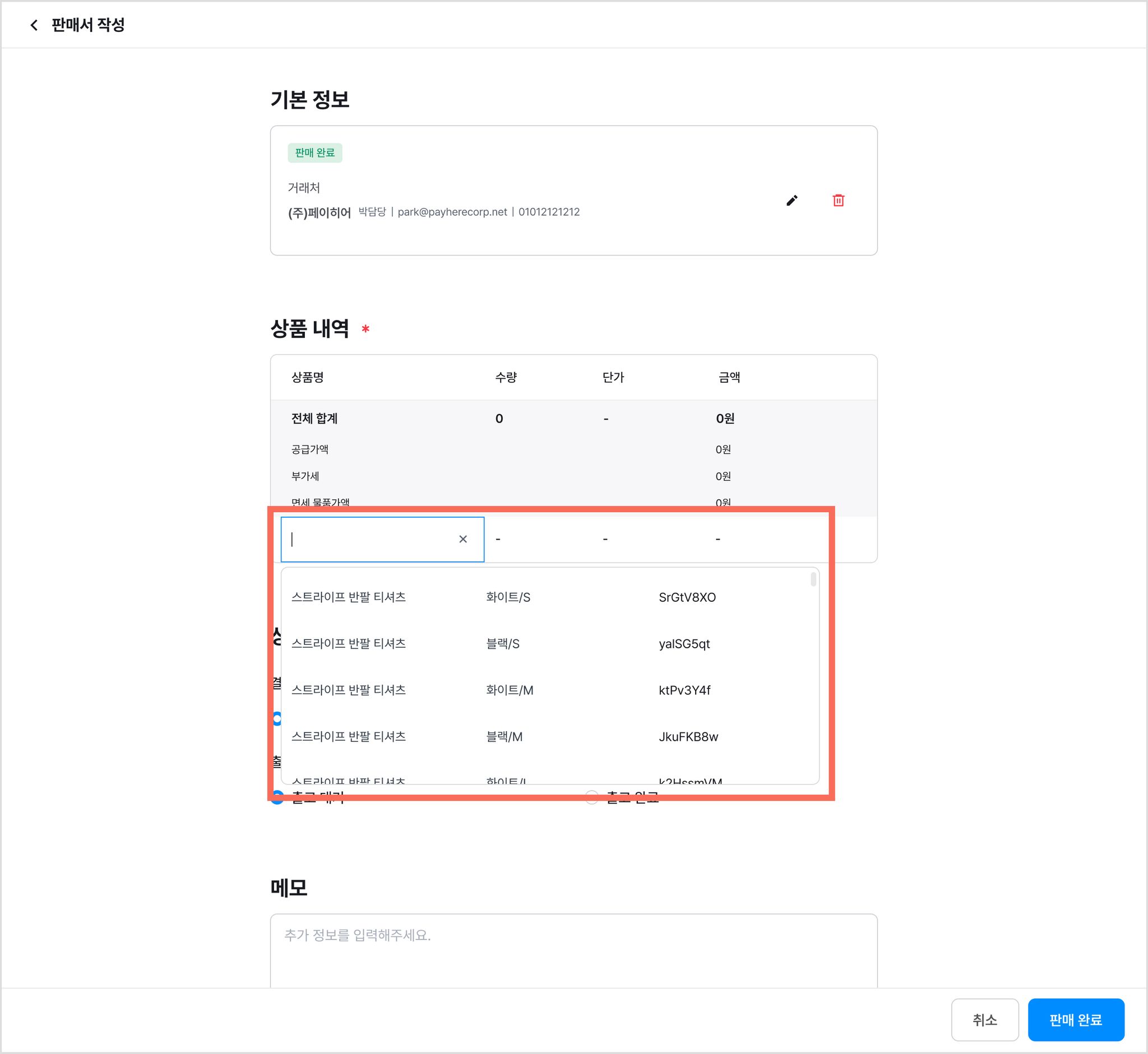Click the 01012121212 phone number
Viewport: 1148px width, 1054px height.
click(x=549, y=212)
